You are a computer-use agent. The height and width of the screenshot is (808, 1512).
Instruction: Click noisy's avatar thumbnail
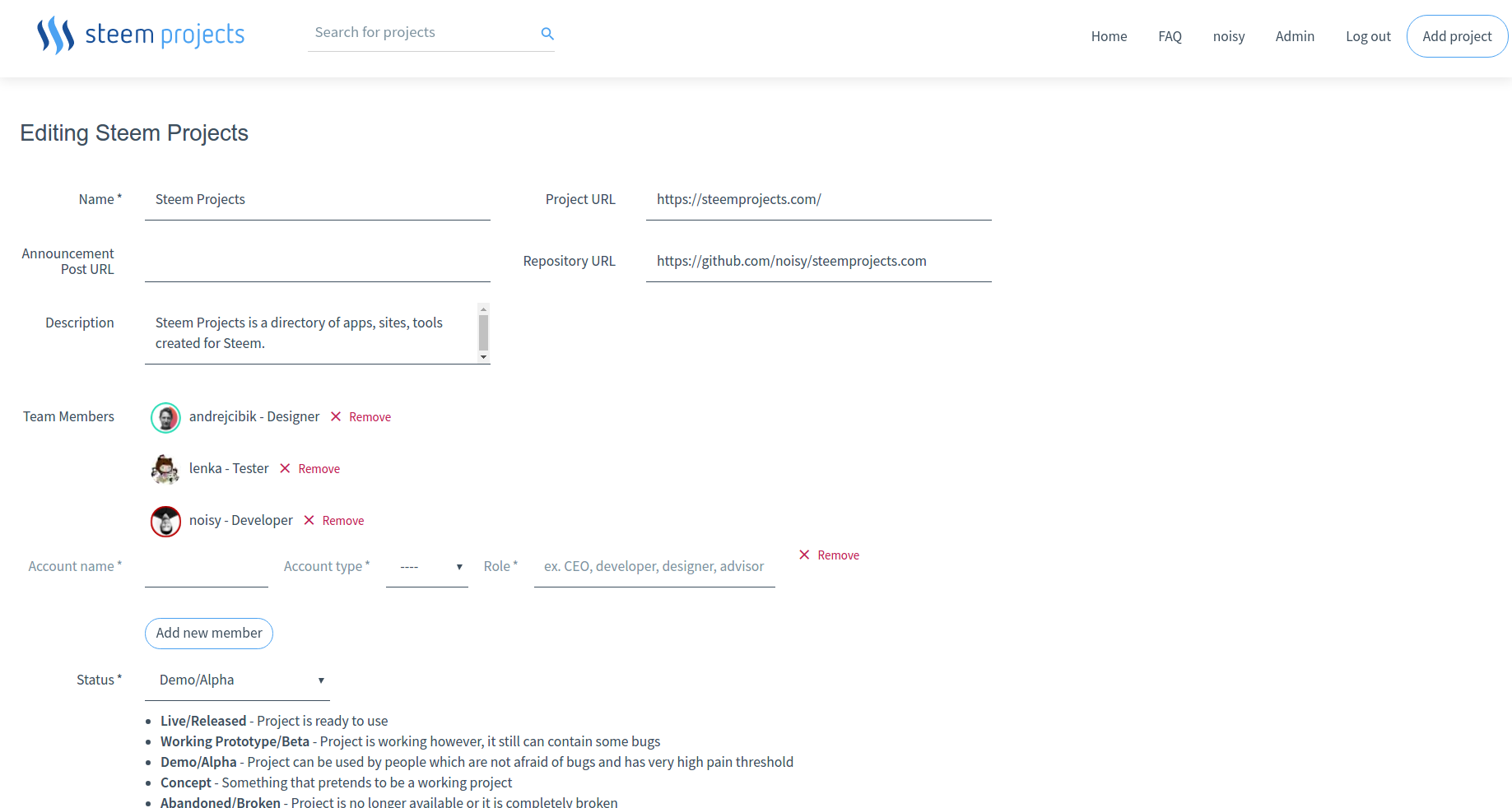click(165, 522)
